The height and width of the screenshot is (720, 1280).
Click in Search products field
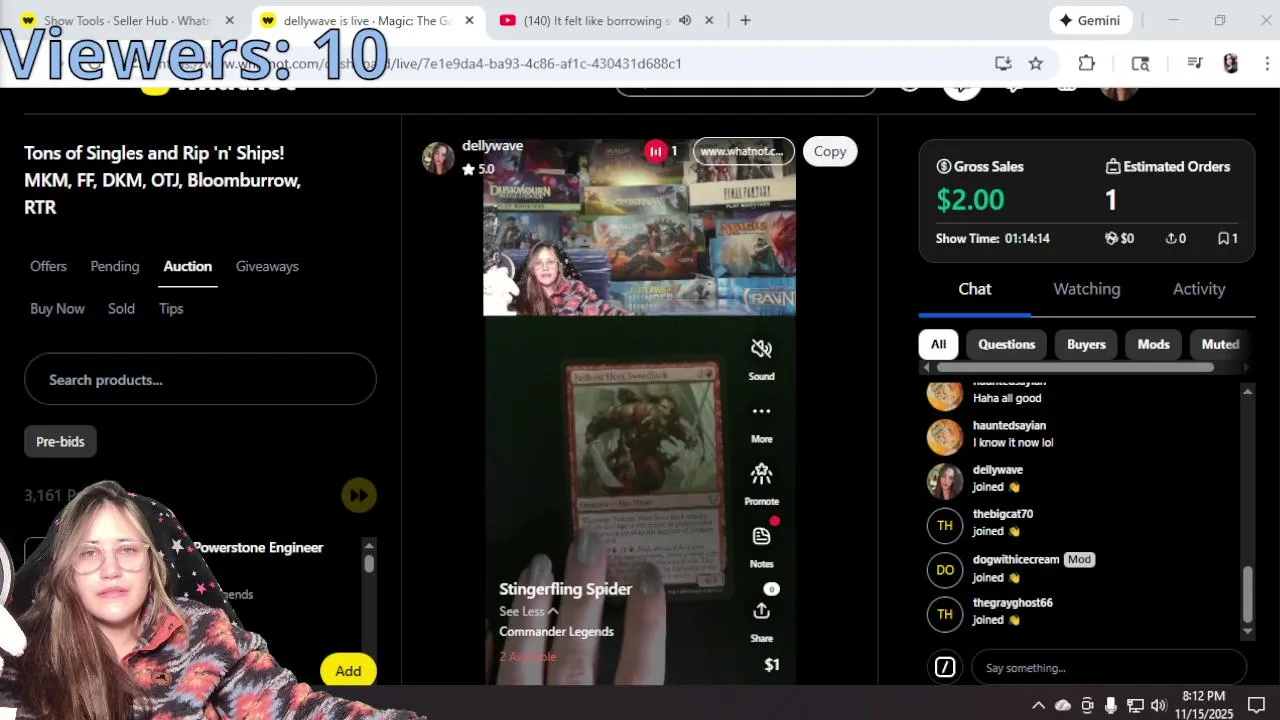pyautogui.click(x=200, y=380)
